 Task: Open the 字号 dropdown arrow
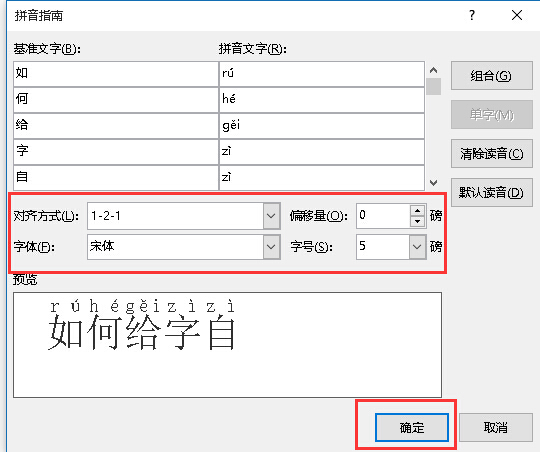pyautogui.click(x=417, y=247)
